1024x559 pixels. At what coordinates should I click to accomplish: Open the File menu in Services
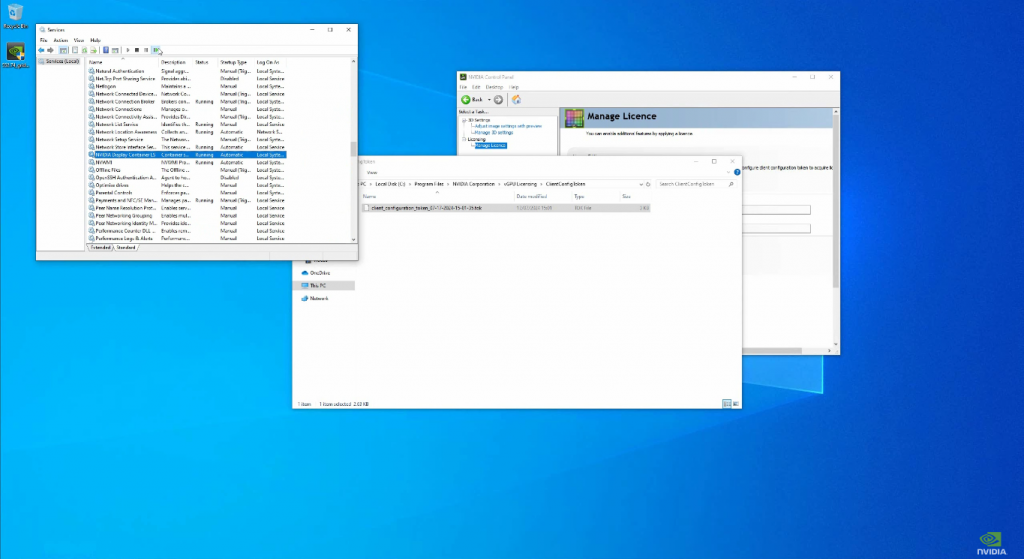click(x=44, y=40)
